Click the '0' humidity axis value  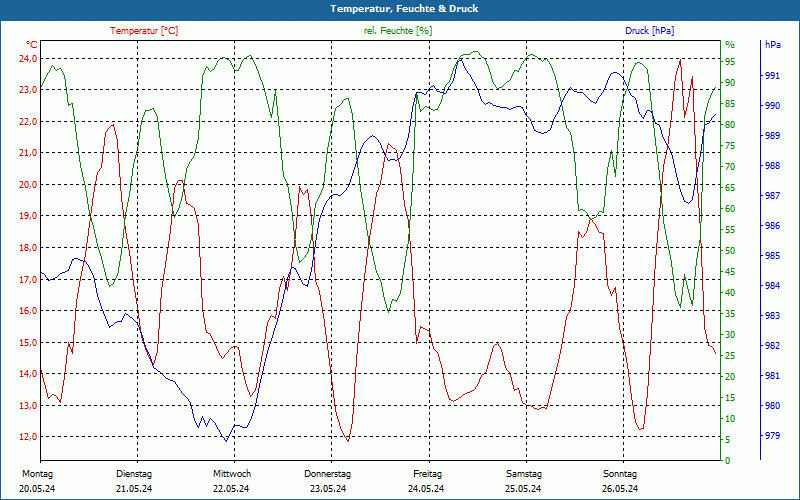(728, 461)
